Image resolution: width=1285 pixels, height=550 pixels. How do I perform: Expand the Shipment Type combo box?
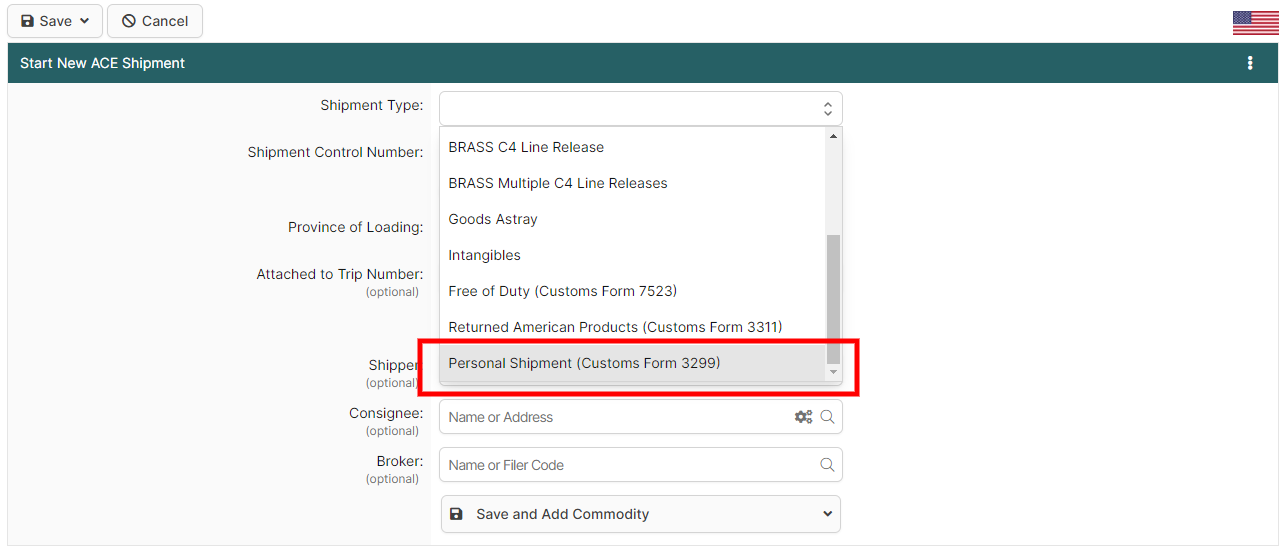pyautogui.click(x=640, y=108)
